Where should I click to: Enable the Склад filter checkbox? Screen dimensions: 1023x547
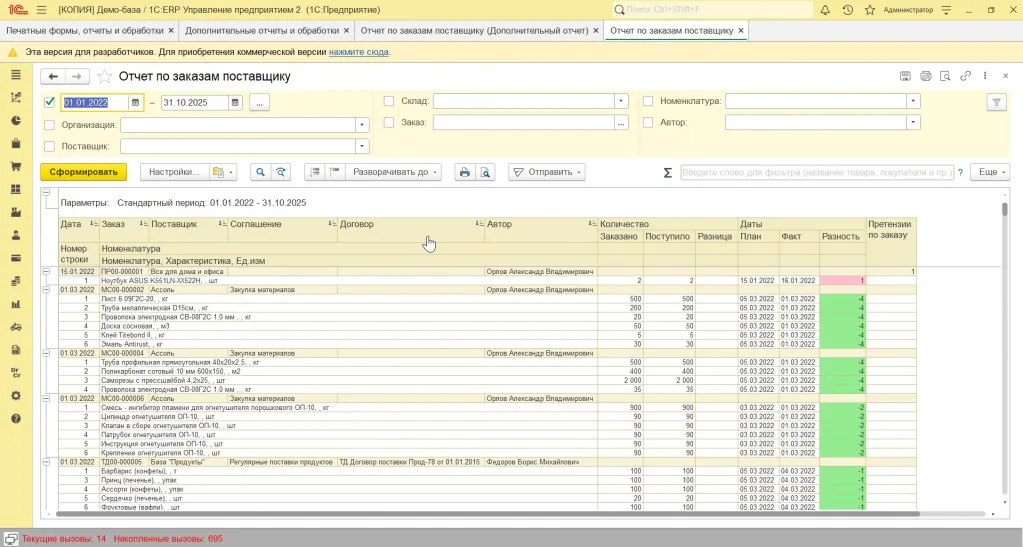click(389, 101)
